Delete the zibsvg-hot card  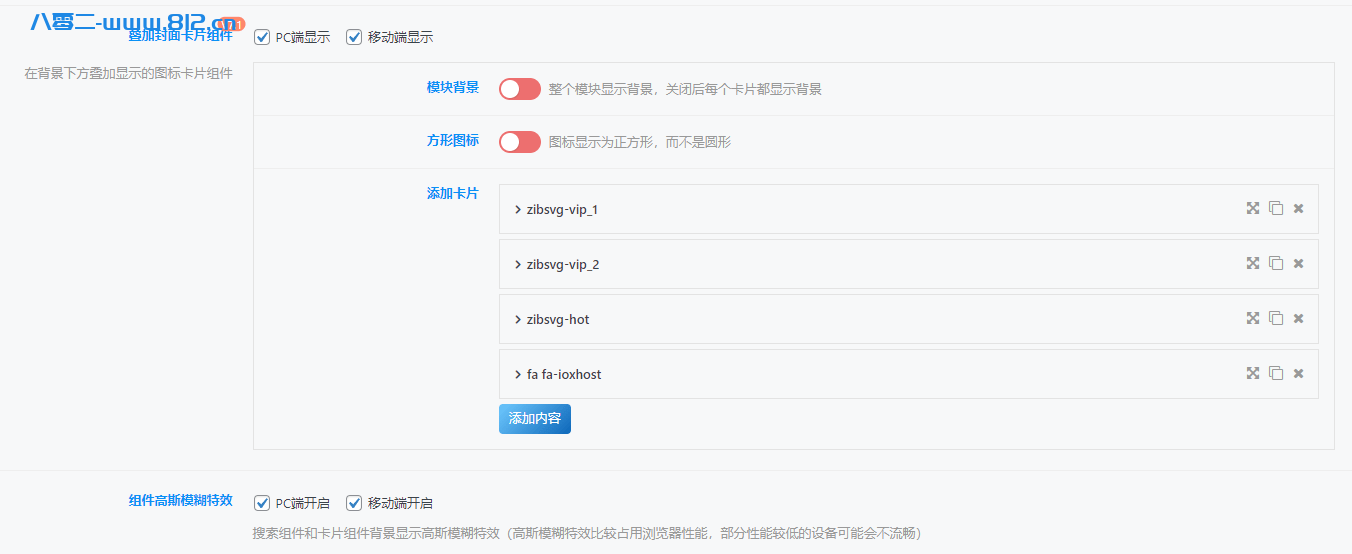click(1298, 319)
